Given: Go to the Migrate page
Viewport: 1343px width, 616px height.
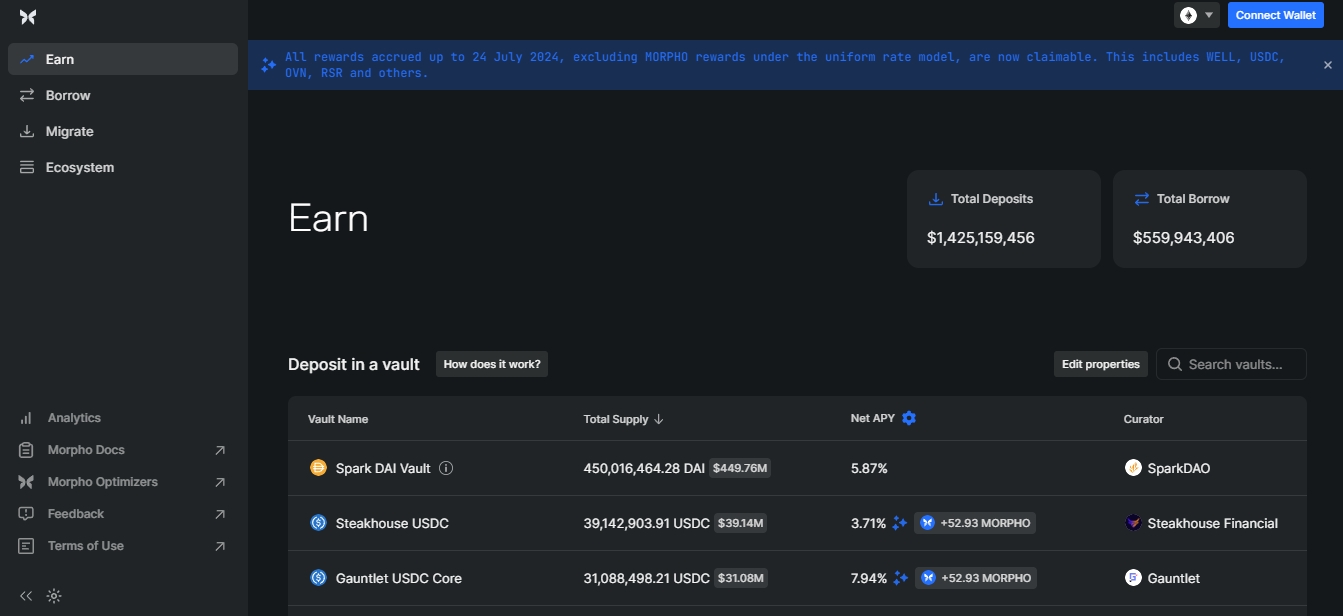Looking at the screenshot, I should [x=123, y=131].
